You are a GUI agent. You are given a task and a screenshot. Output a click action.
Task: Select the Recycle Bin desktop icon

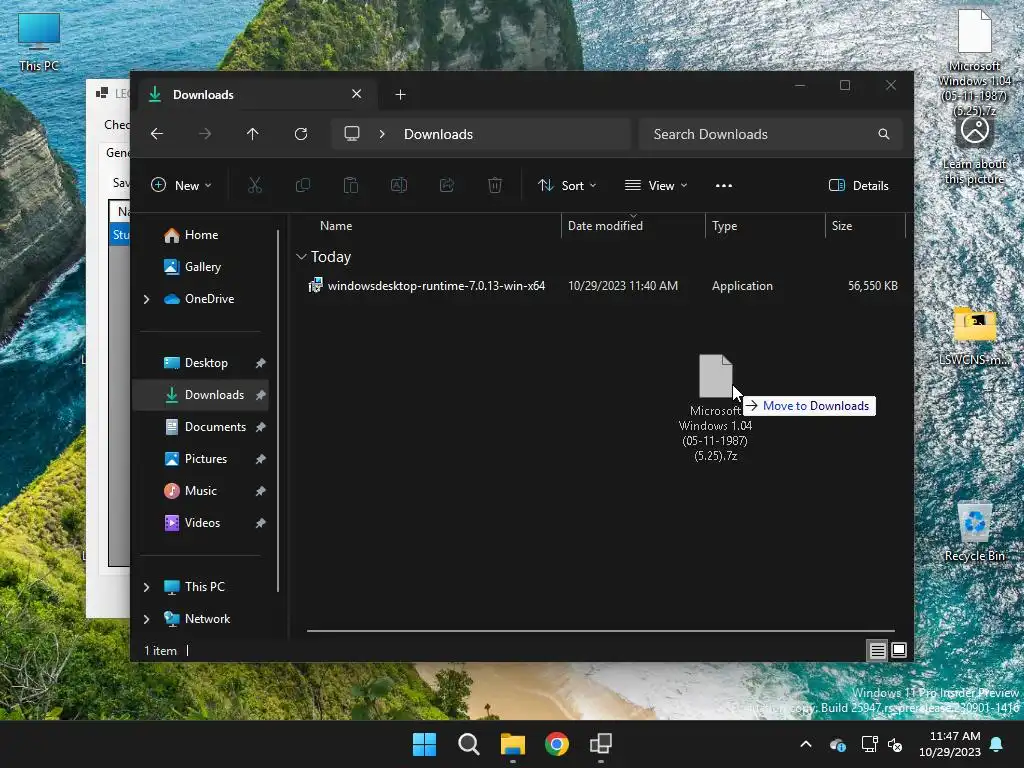point(974,532)
